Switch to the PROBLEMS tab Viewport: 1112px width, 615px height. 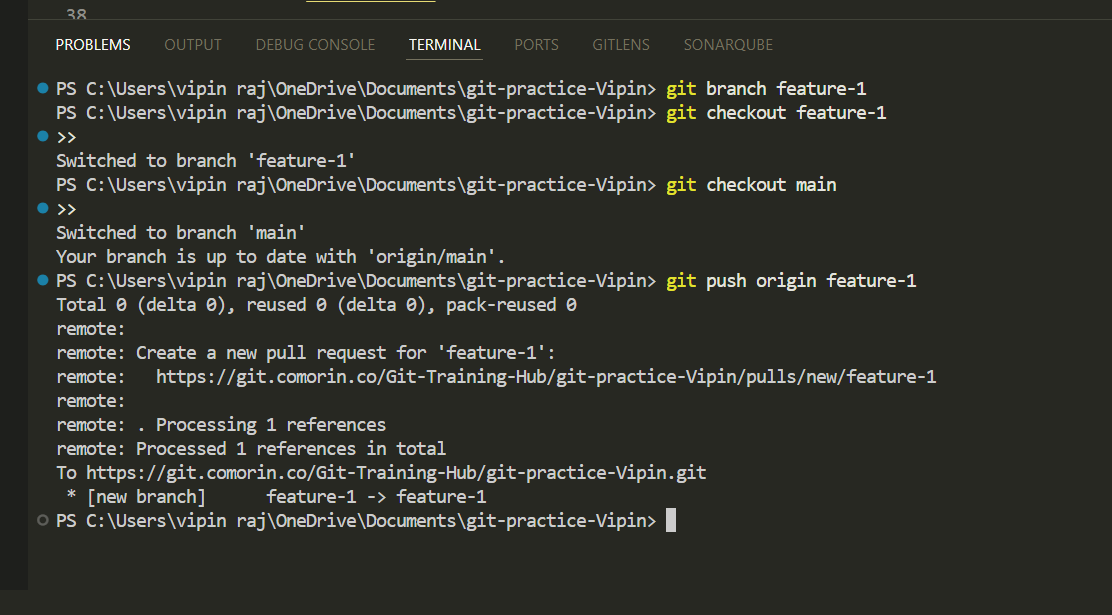click(x=93, y=44)
